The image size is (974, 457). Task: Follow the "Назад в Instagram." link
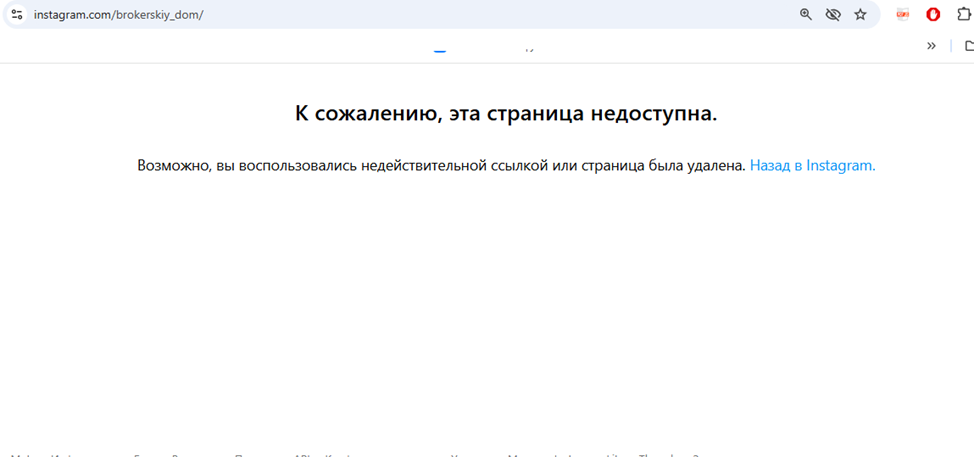click(813, 166)
